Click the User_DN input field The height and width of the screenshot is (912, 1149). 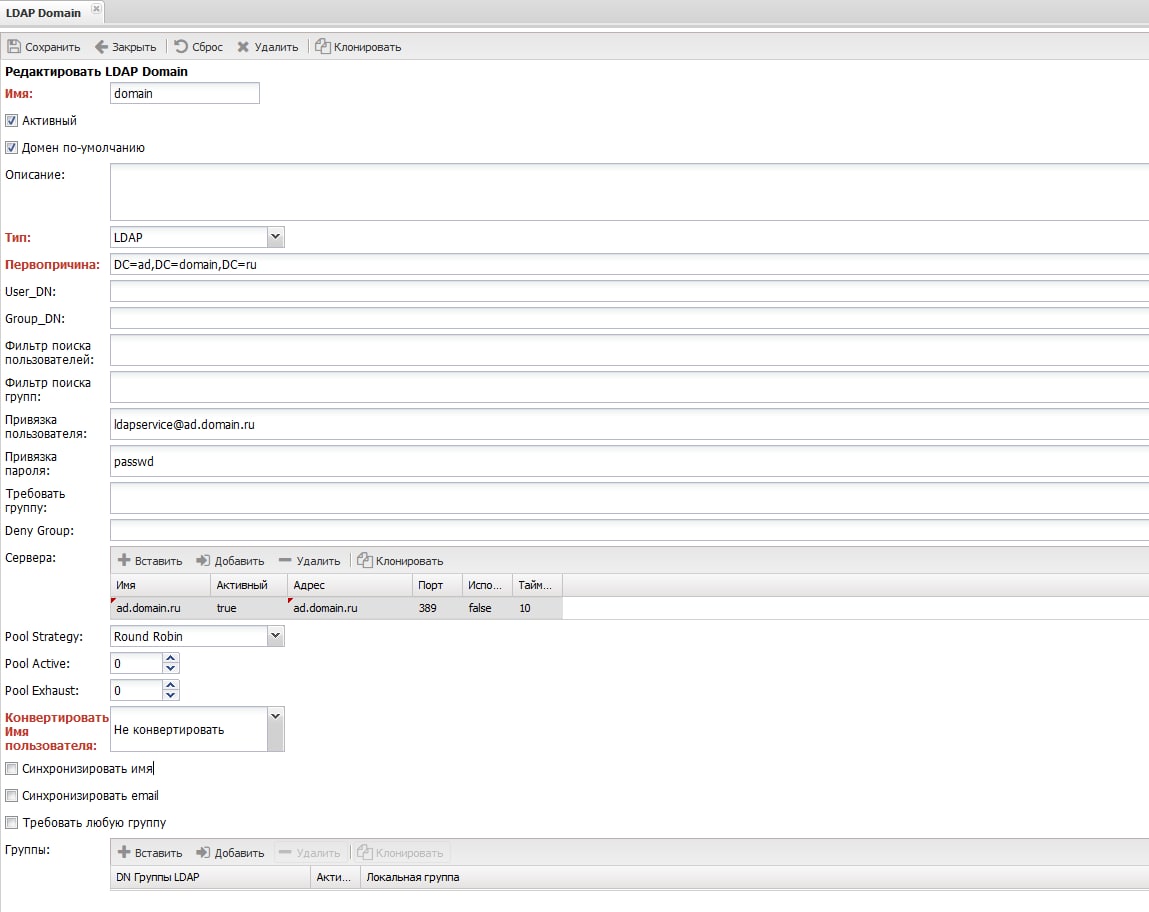pos(629,292)
